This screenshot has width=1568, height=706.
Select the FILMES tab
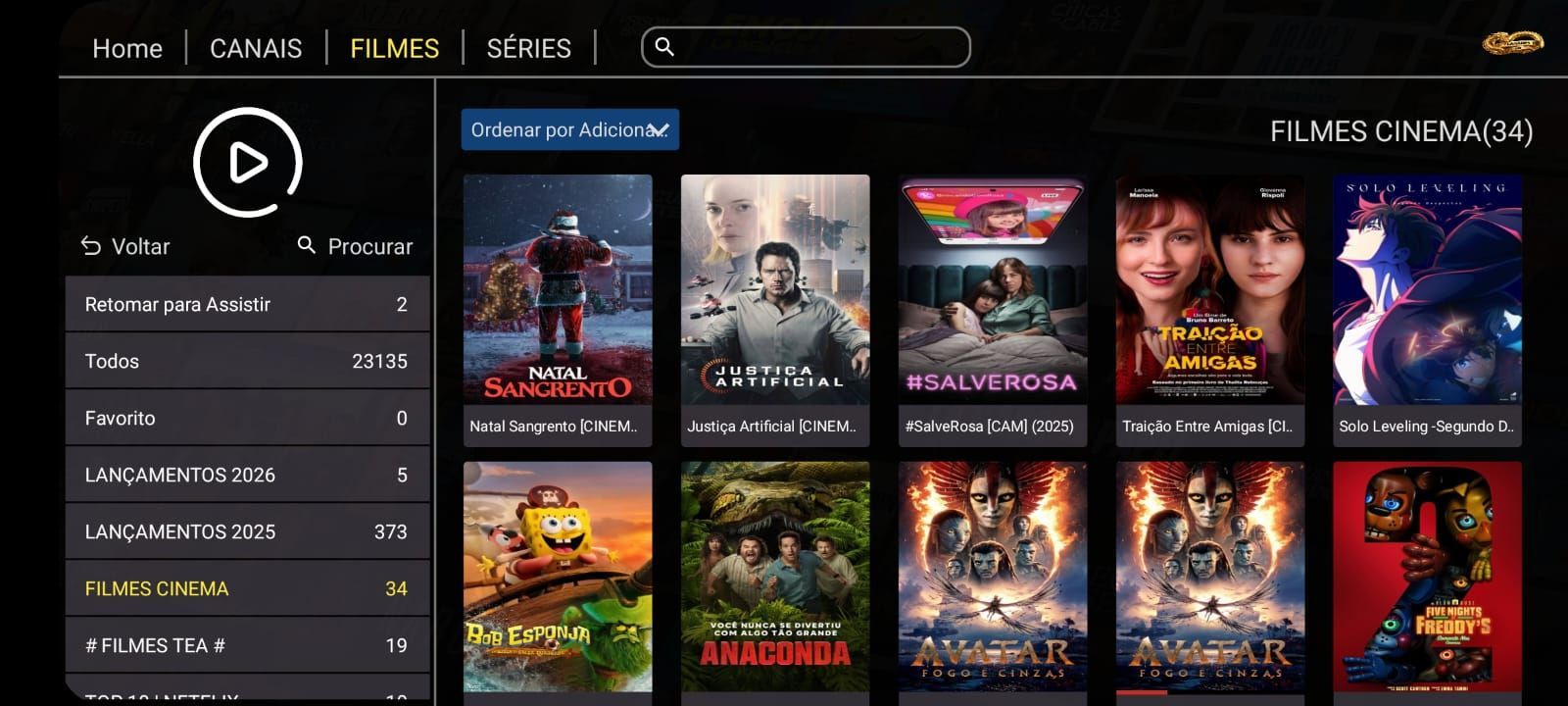[395, 48]
